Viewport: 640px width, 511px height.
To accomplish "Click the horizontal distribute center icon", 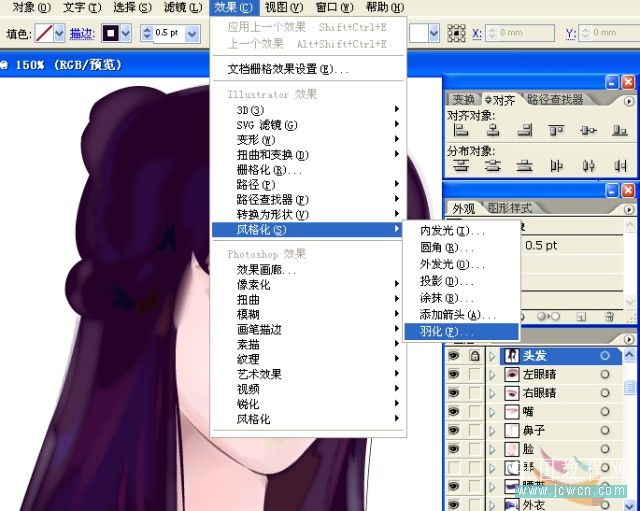I will coord(588,166).
